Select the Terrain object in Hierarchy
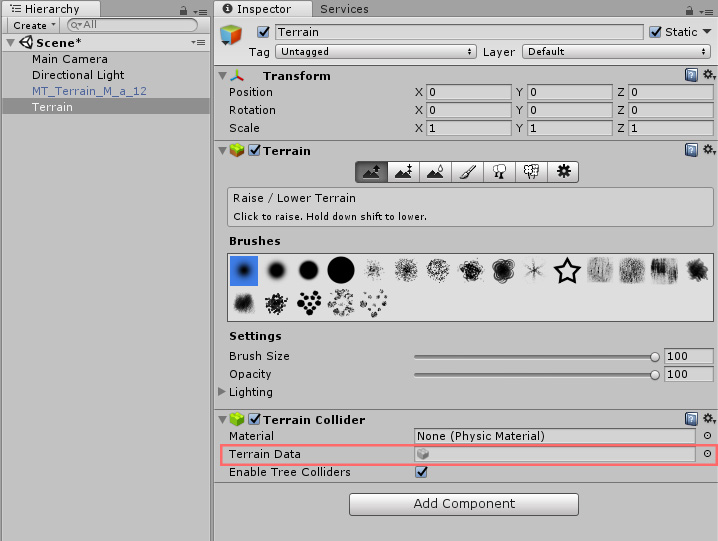 click(106, 107)
